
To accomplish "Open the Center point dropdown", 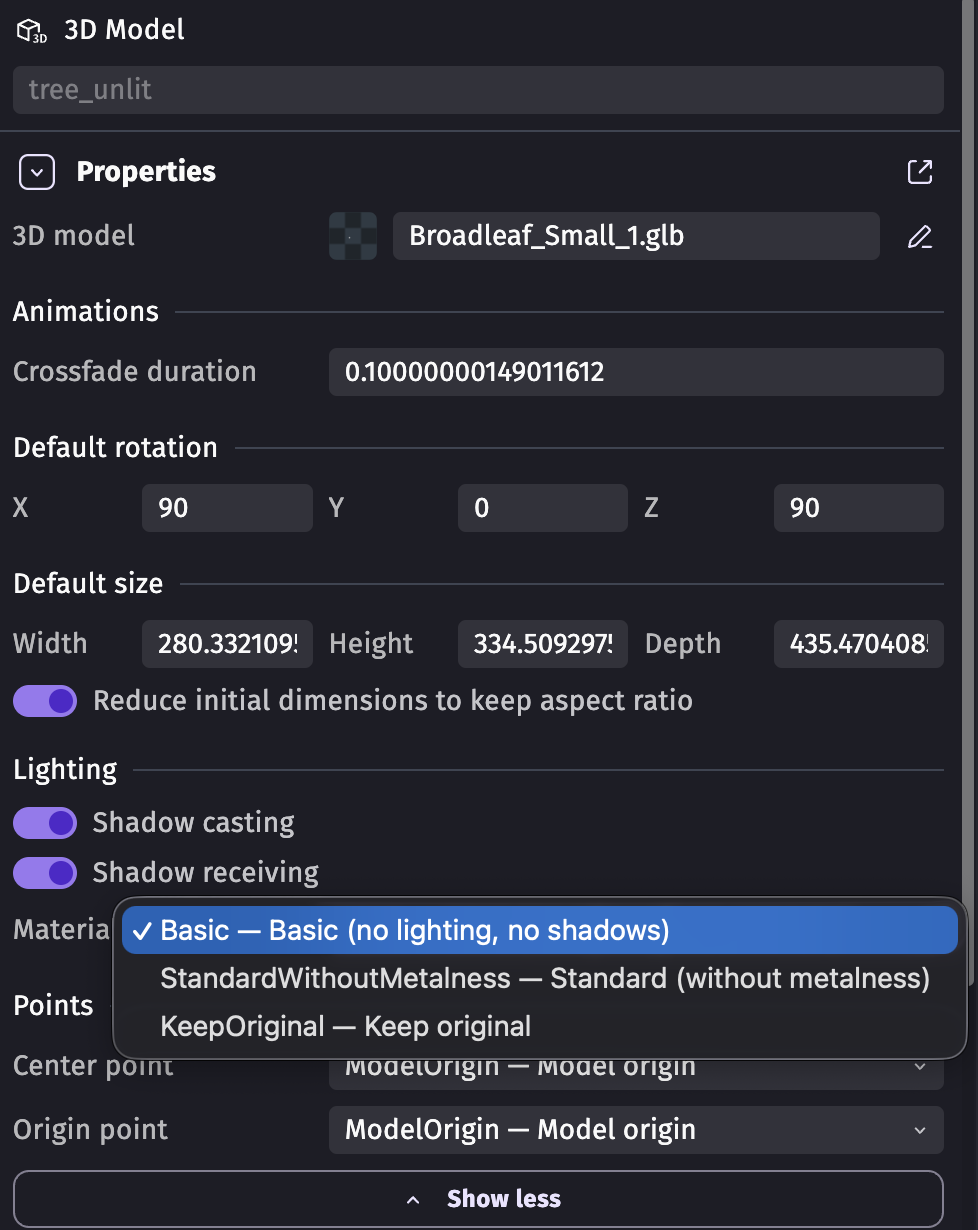I will click(636, 1069).
